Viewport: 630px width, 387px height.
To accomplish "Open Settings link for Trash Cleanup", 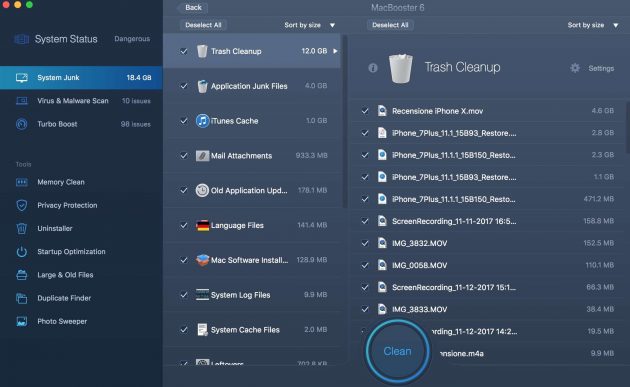I will [x=601, y=68].
